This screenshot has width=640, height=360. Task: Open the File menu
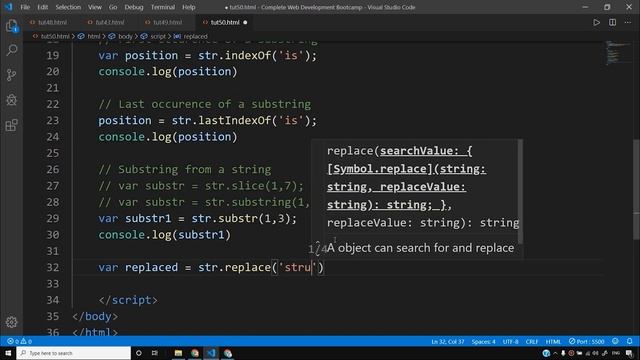(25, 7)
